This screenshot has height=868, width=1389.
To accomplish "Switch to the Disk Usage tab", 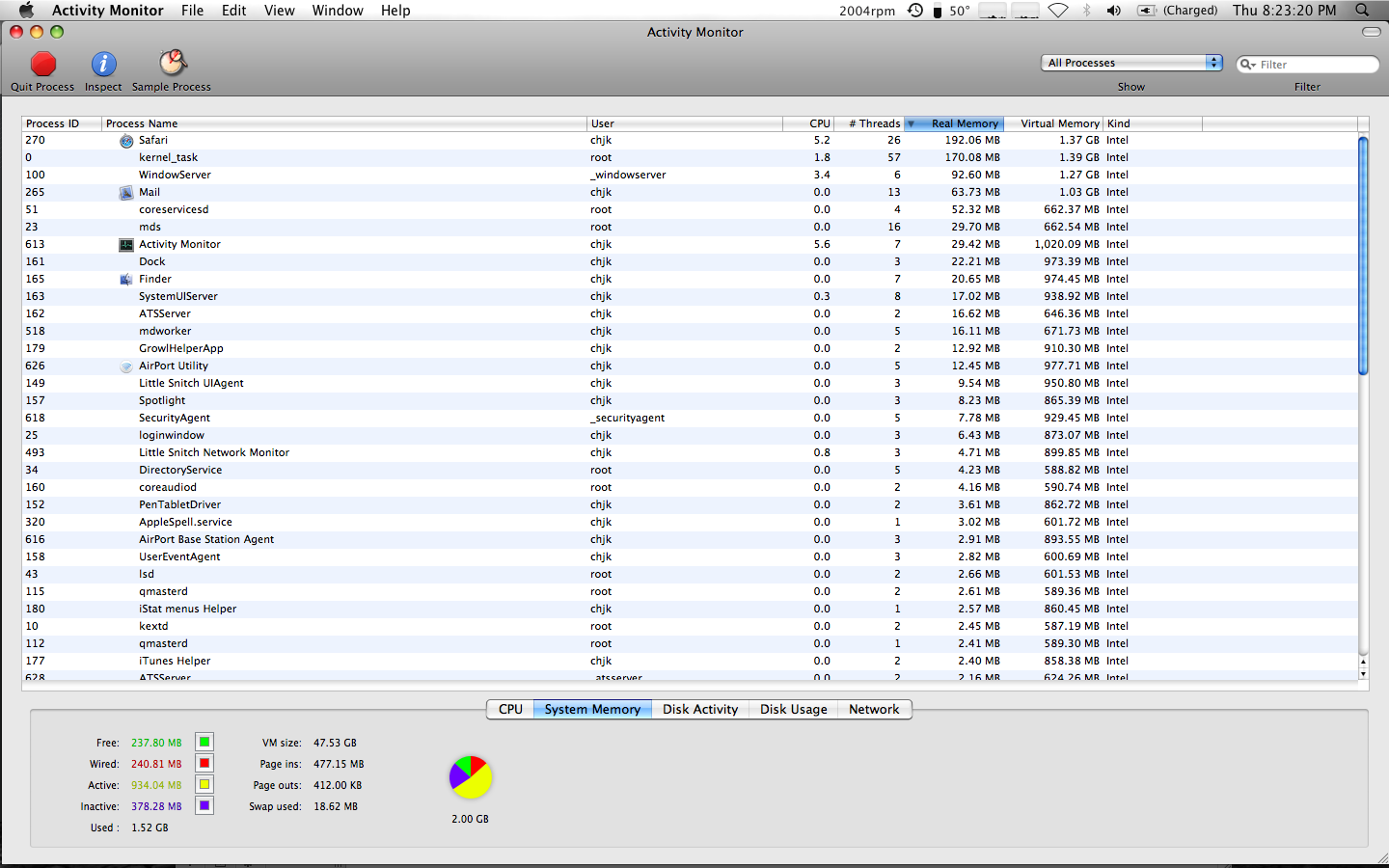I will coord(793,709).
